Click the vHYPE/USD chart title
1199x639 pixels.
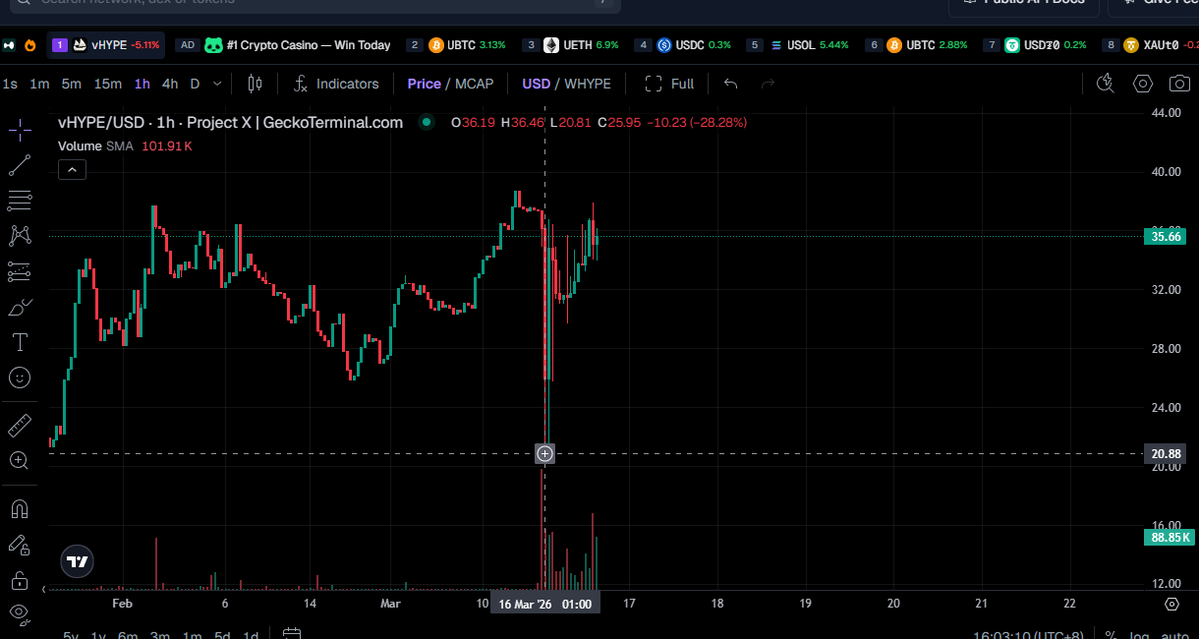pyautogui.click(x=230, y=122)
